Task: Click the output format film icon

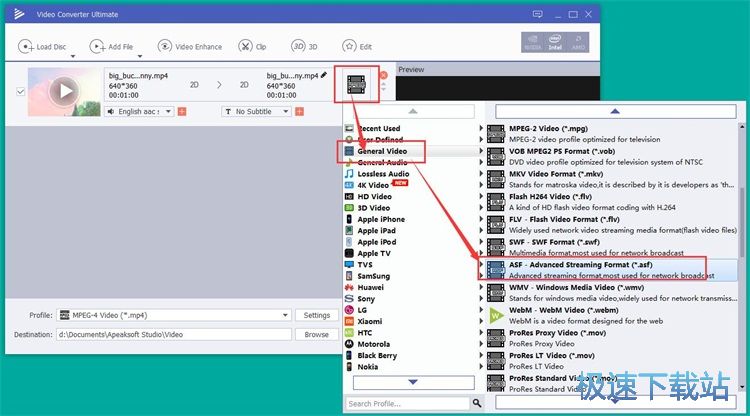Action: pos(356,85)
